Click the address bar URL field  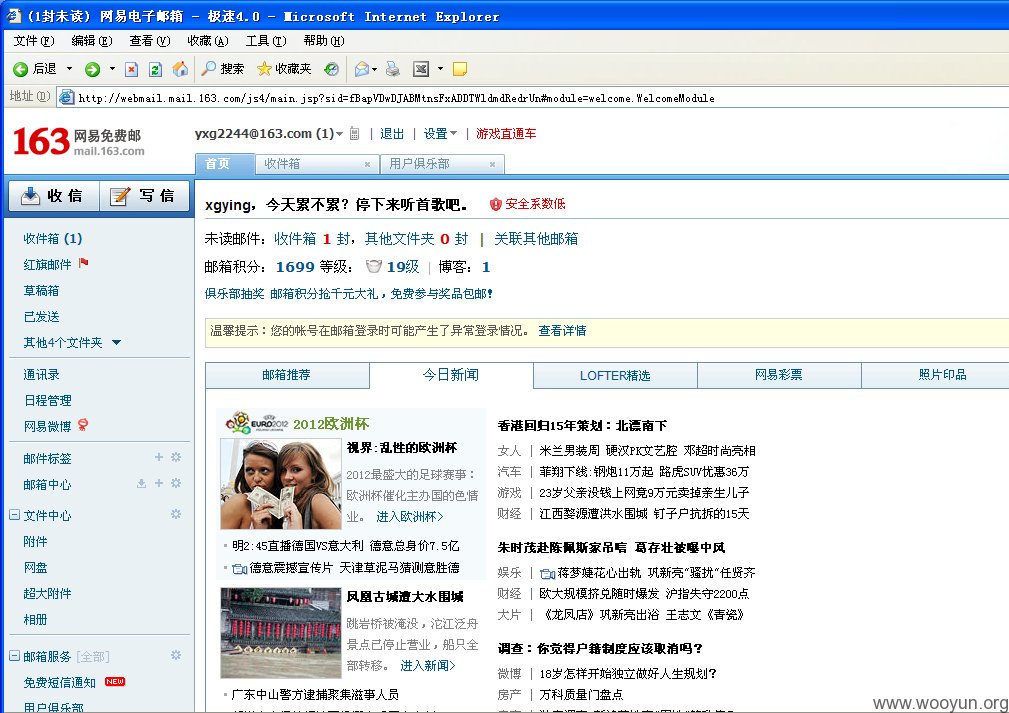click(534, 98)
